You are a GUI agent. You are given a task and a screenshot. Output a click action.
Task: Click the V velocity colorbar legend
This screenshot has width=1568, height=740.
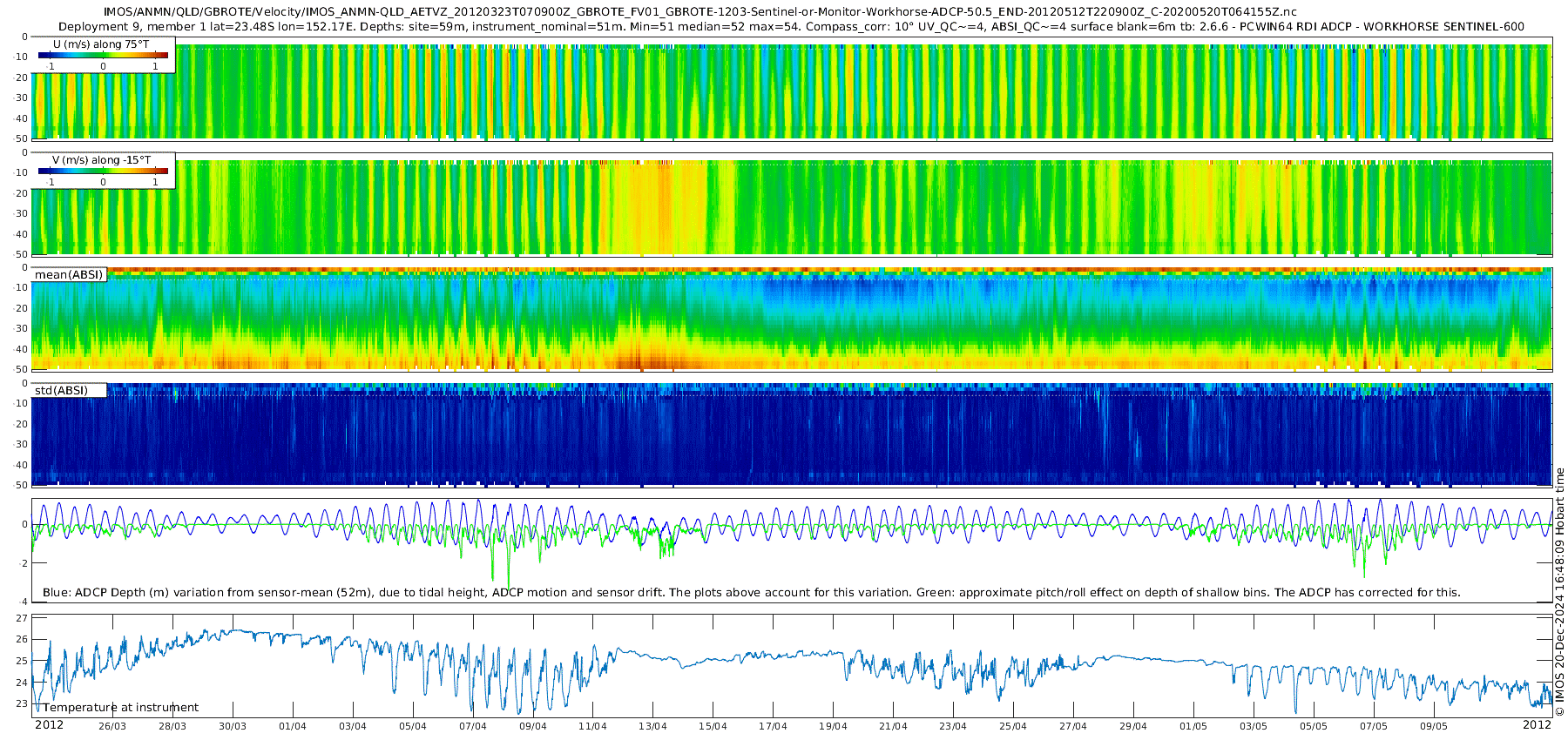pos(103,172)
